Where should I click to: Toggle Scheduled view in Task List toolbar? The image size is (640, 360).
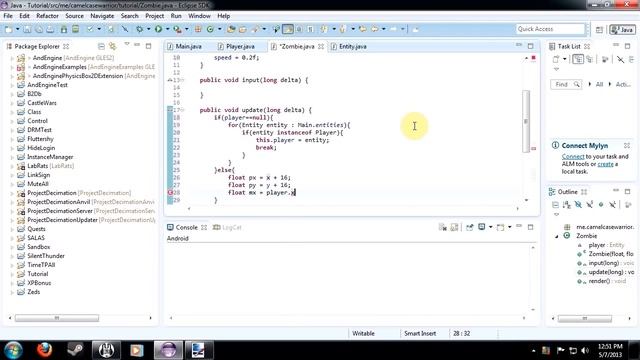[589, 59]
